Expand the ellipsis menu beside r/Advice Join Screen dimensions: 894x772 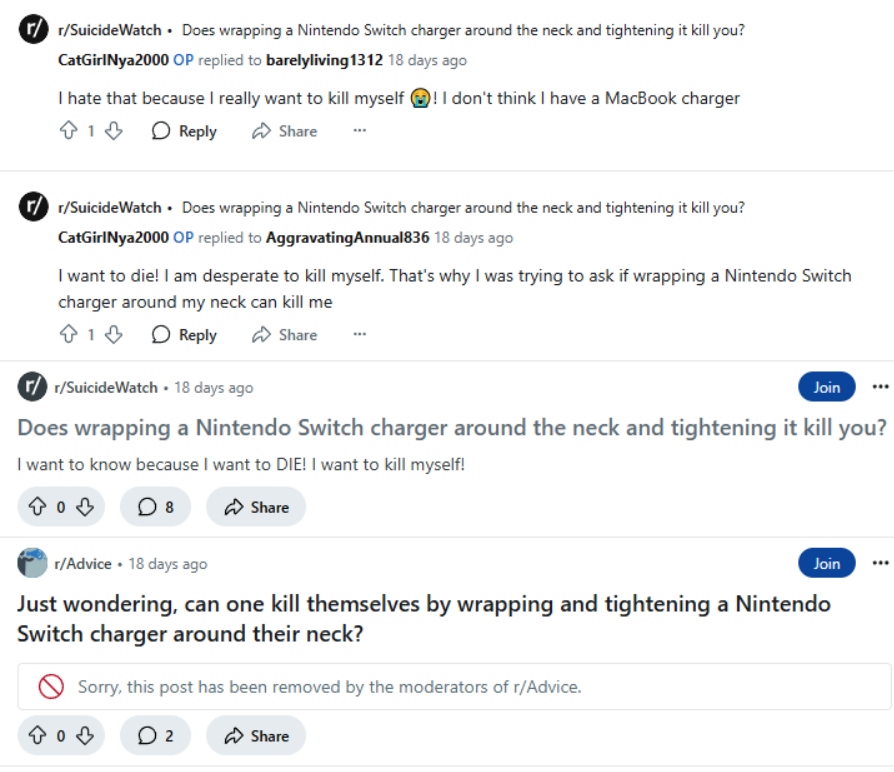pos(880,563)
